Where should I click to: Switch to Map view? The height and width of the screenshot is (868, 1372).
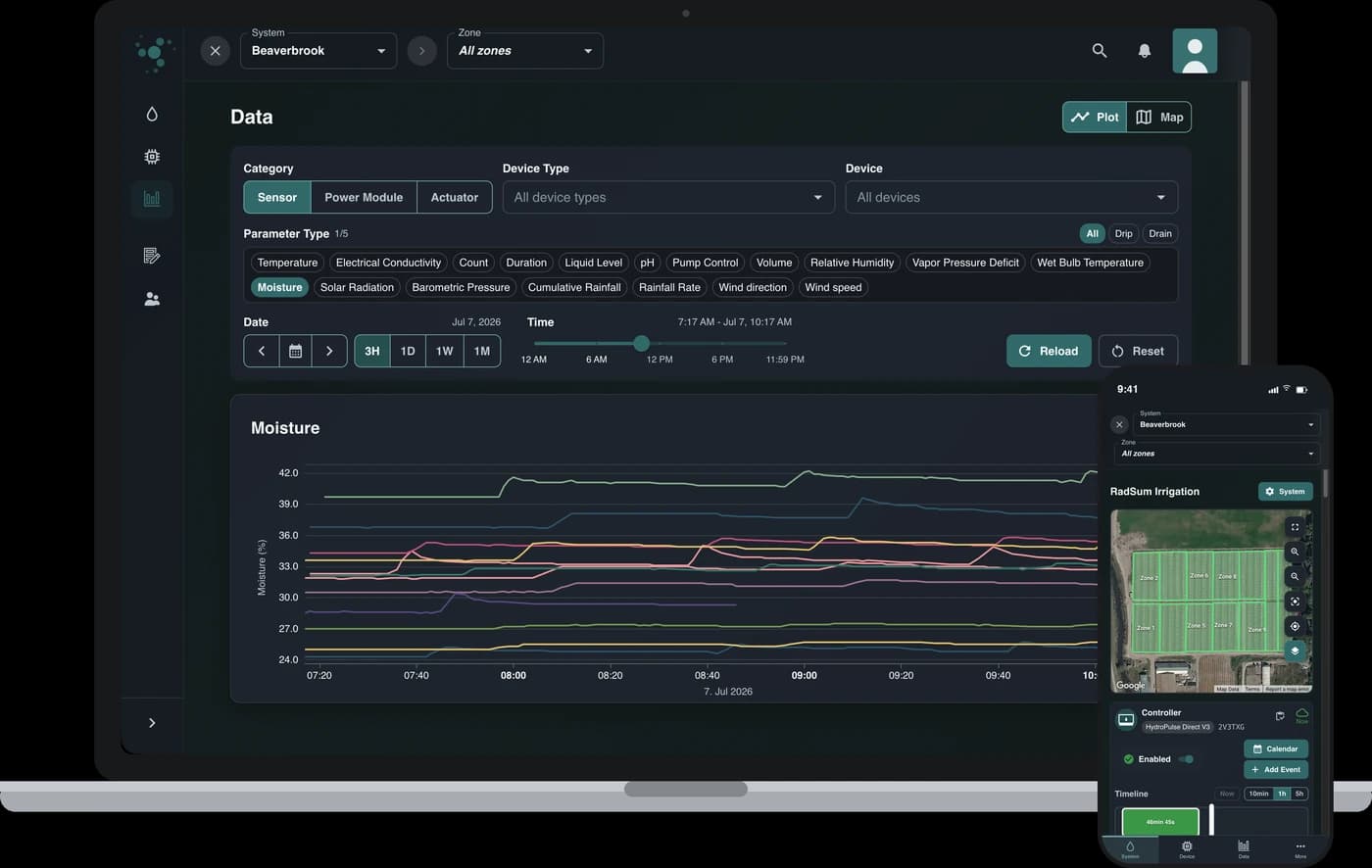coord(1159,117)
